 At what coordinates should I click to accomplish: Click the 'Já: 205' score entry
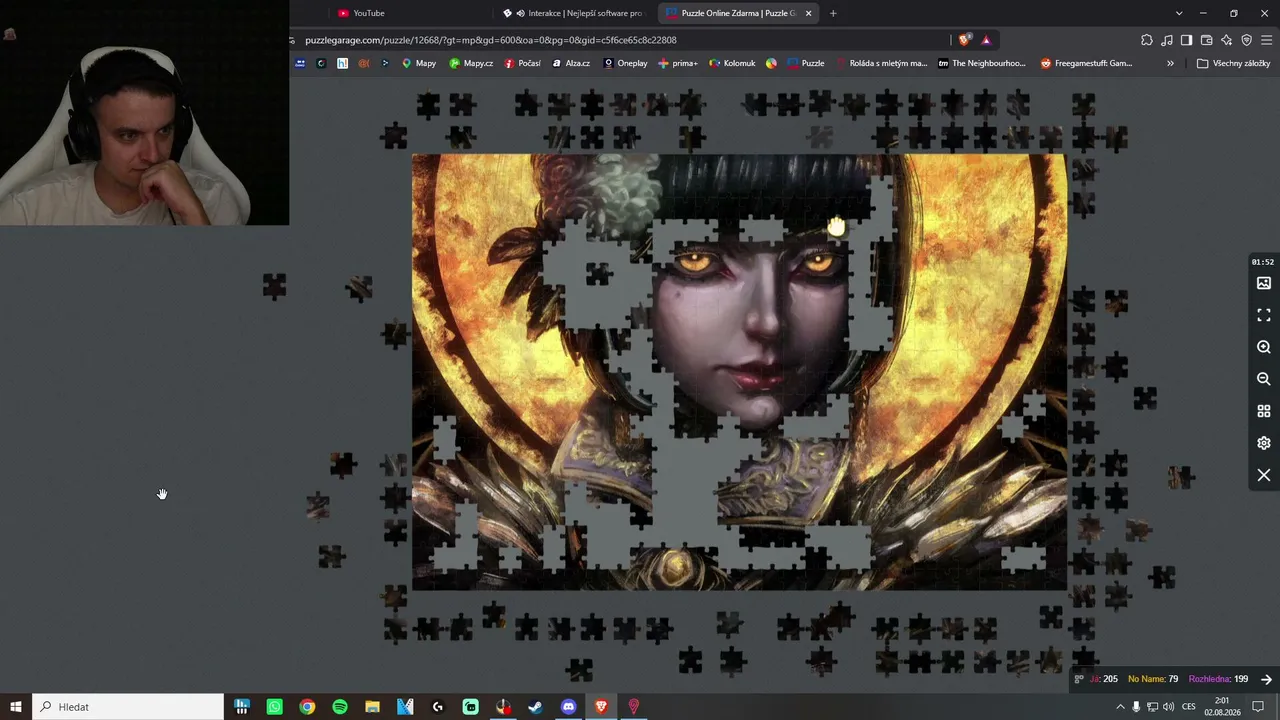[x=1104, y=679]
